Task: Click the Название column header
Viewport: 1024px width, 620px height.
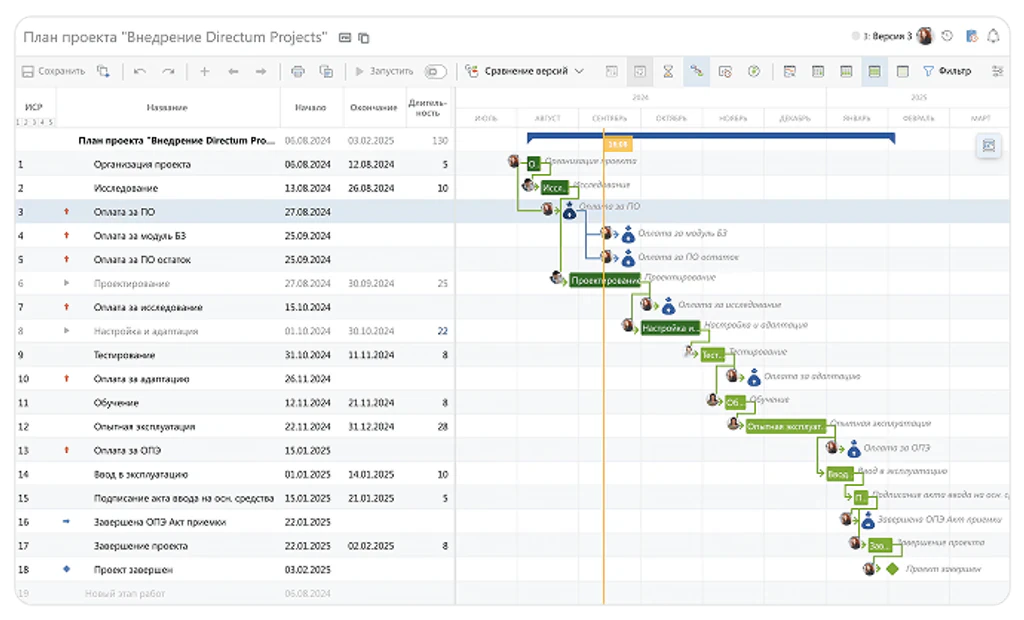Action: (167, 107)
